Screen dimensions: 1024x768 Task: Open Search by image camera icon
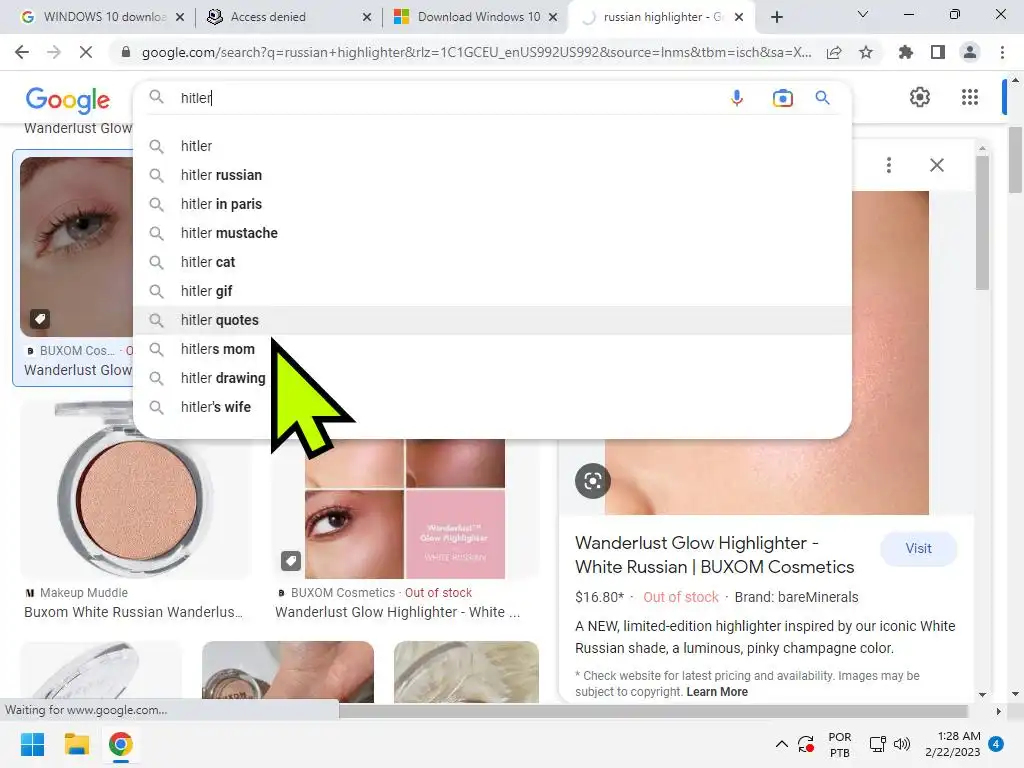pyautogui.click(x=782, y=98)
